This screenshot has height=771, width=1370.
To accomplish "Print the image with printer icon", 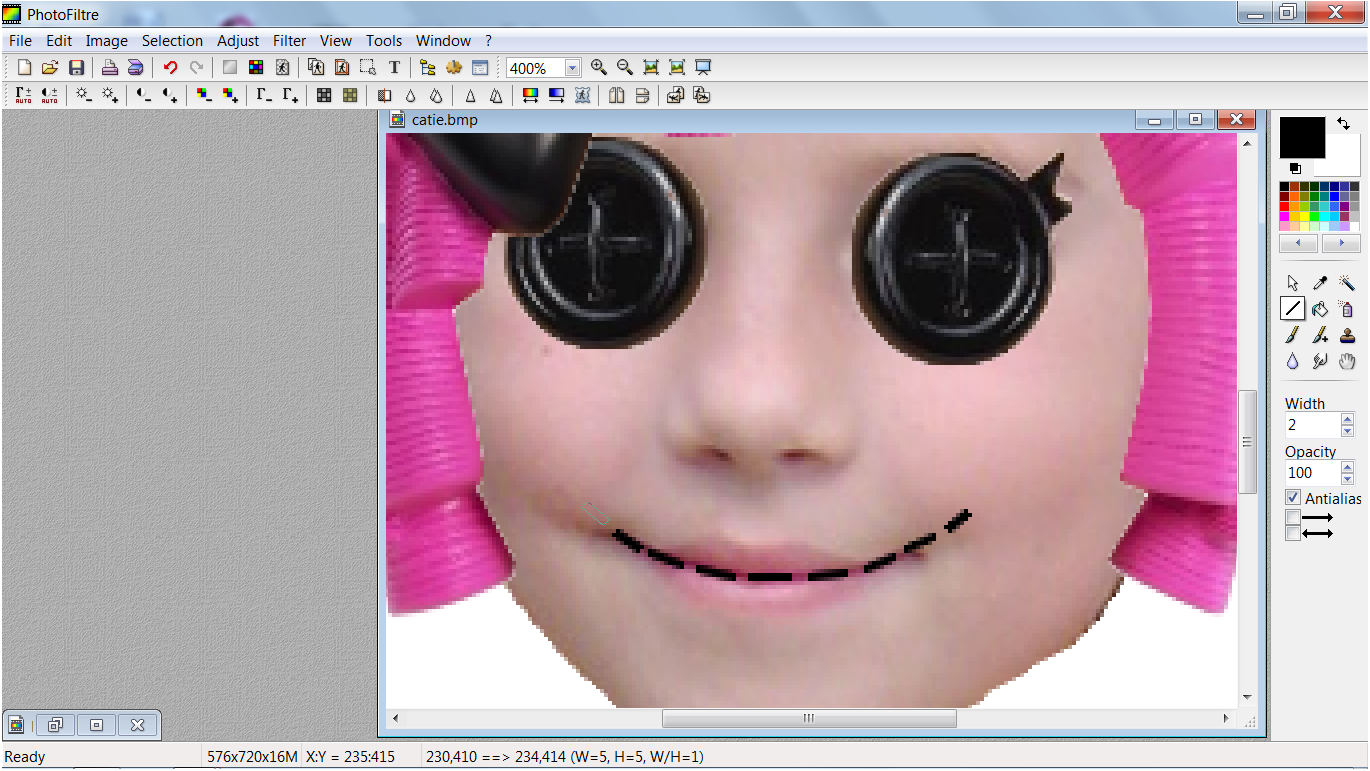I will pyautogui.click(x=110, y=68).
